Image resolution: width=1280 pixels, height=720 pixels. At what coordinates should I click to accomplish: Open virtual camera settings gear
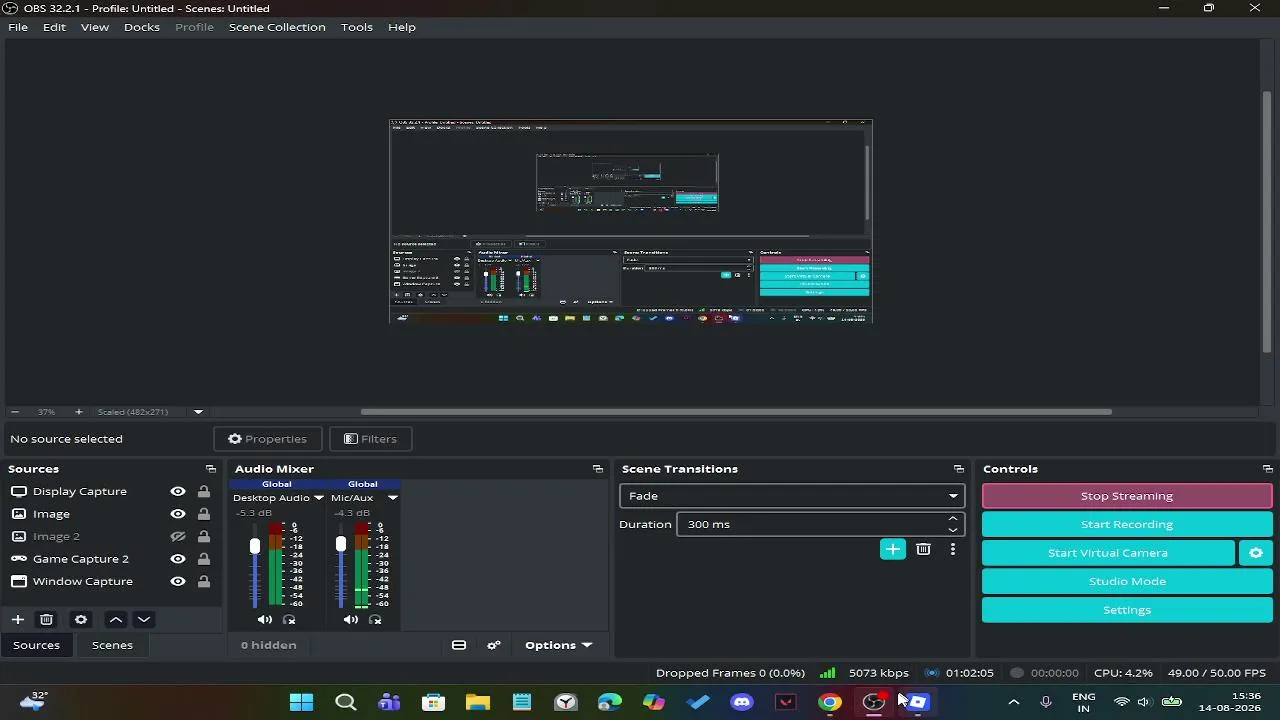[1256, 553]
